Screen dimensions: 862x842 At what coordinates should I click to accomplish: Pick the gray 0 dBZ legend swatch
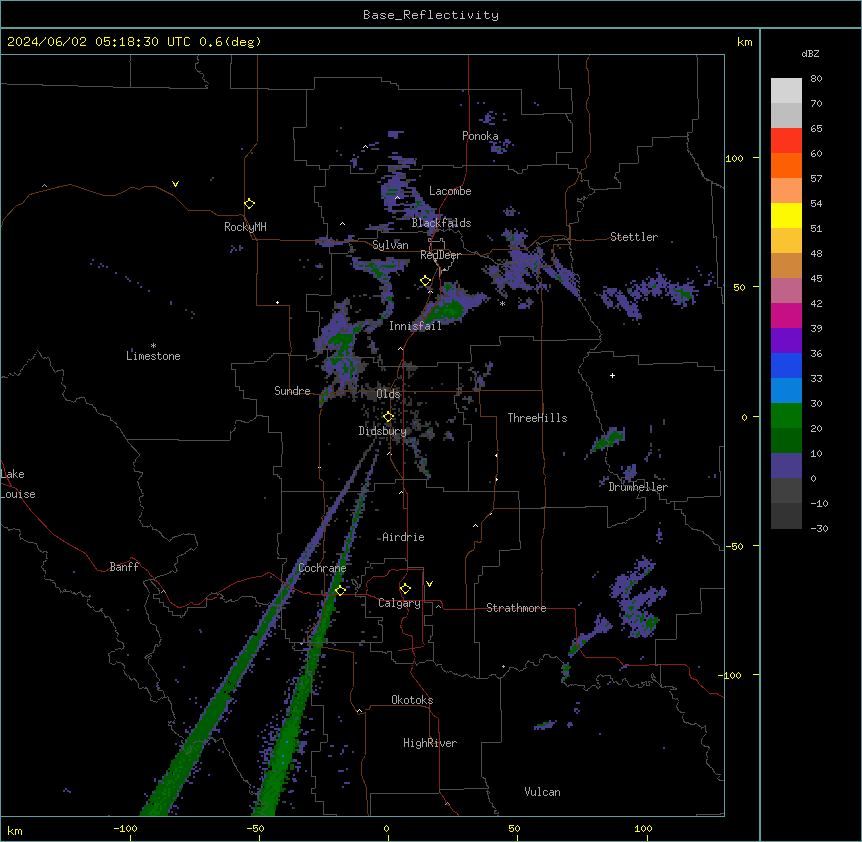[786, 491]
